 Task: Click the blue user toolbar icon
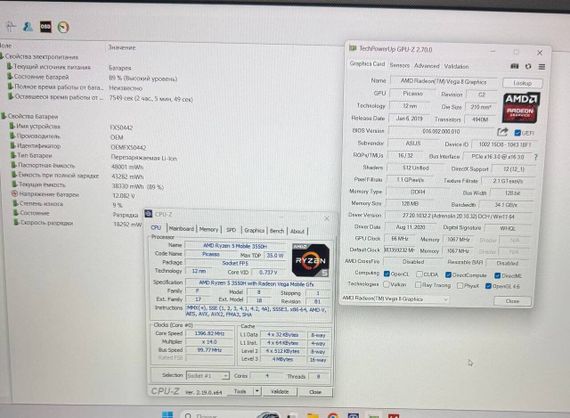(28, 26)
